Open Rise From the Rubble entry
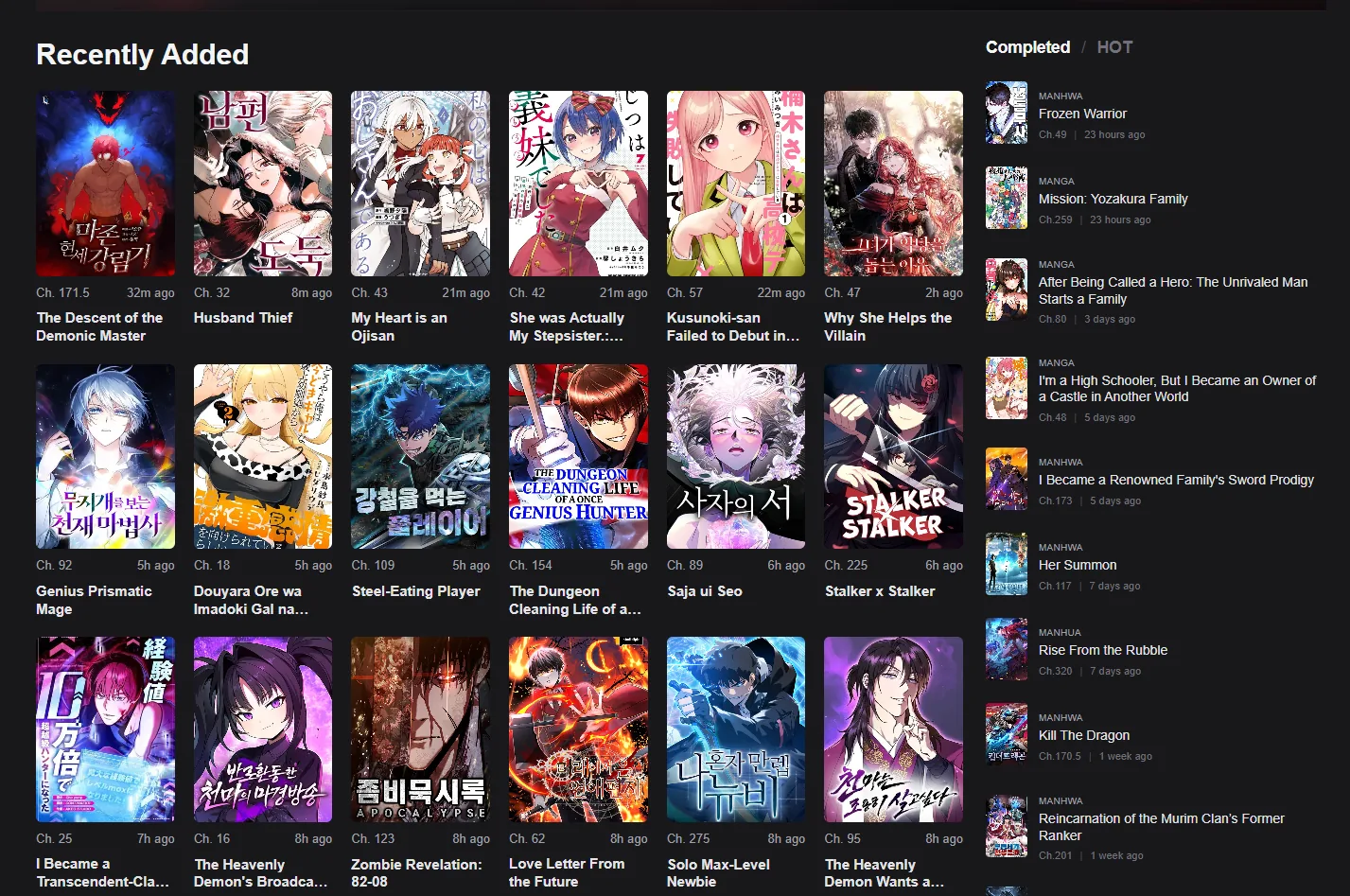This screenshot has height=896, width=1350. (1103, 650)
